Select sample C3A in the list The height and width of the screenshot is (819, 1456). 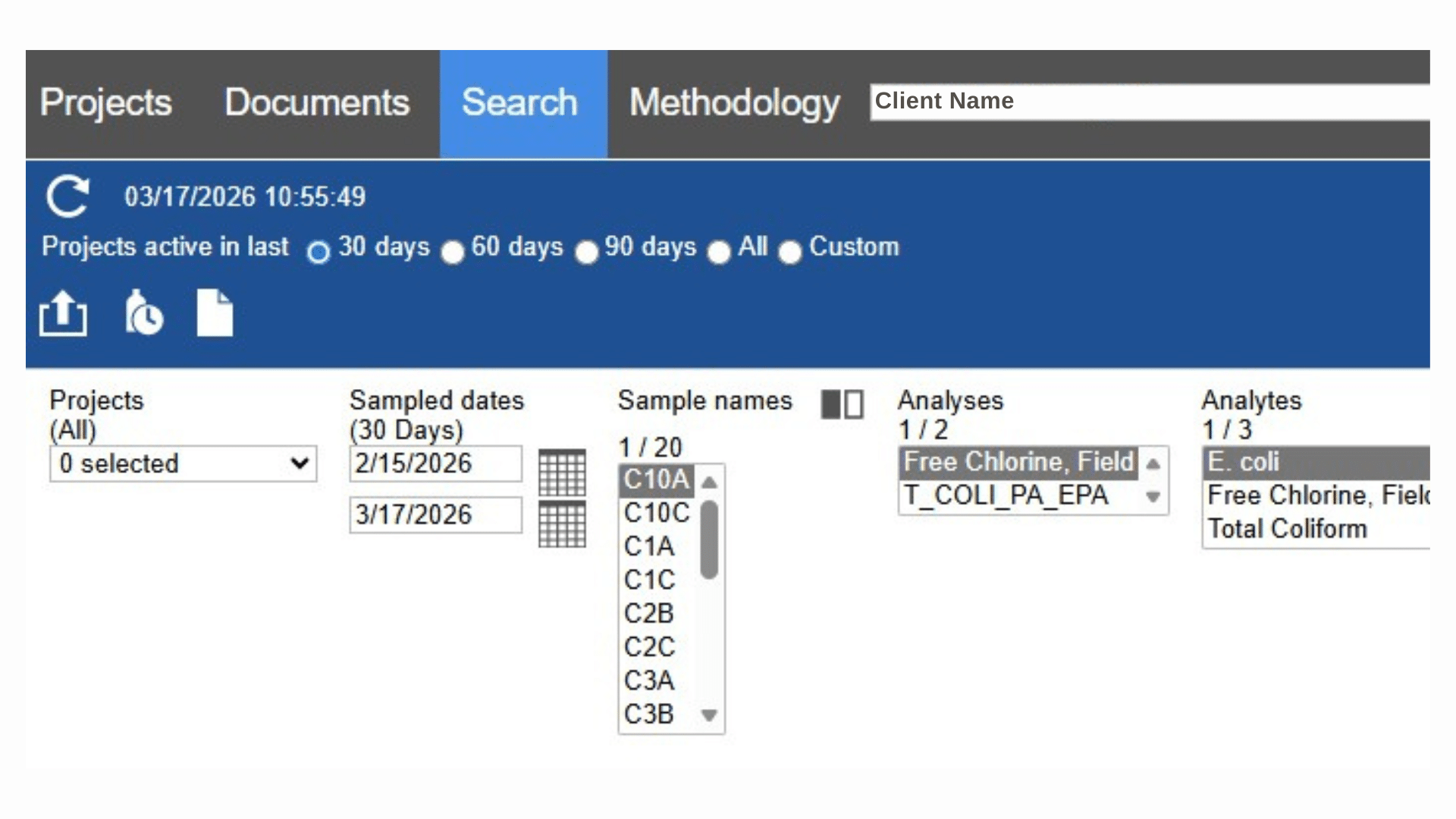pyautogui.click(x=657, y=681)
